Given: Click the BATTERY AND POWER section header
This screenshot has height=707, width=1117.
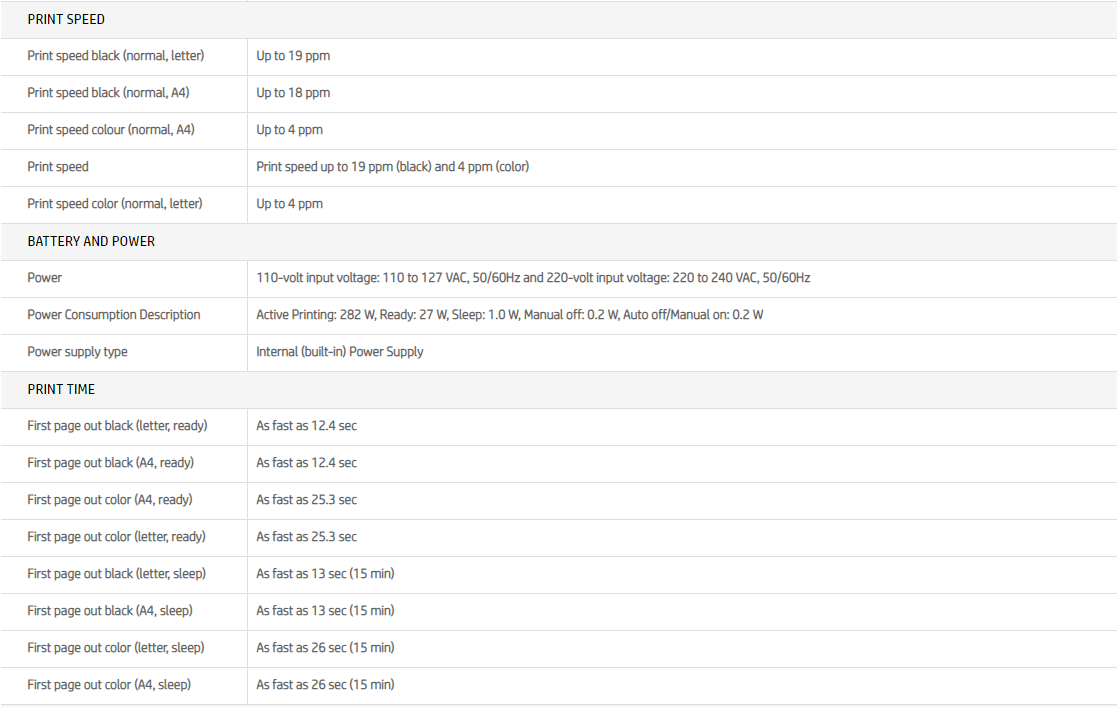Looking at the screenshot, I should pyautogui.click(x=91, y=241).
